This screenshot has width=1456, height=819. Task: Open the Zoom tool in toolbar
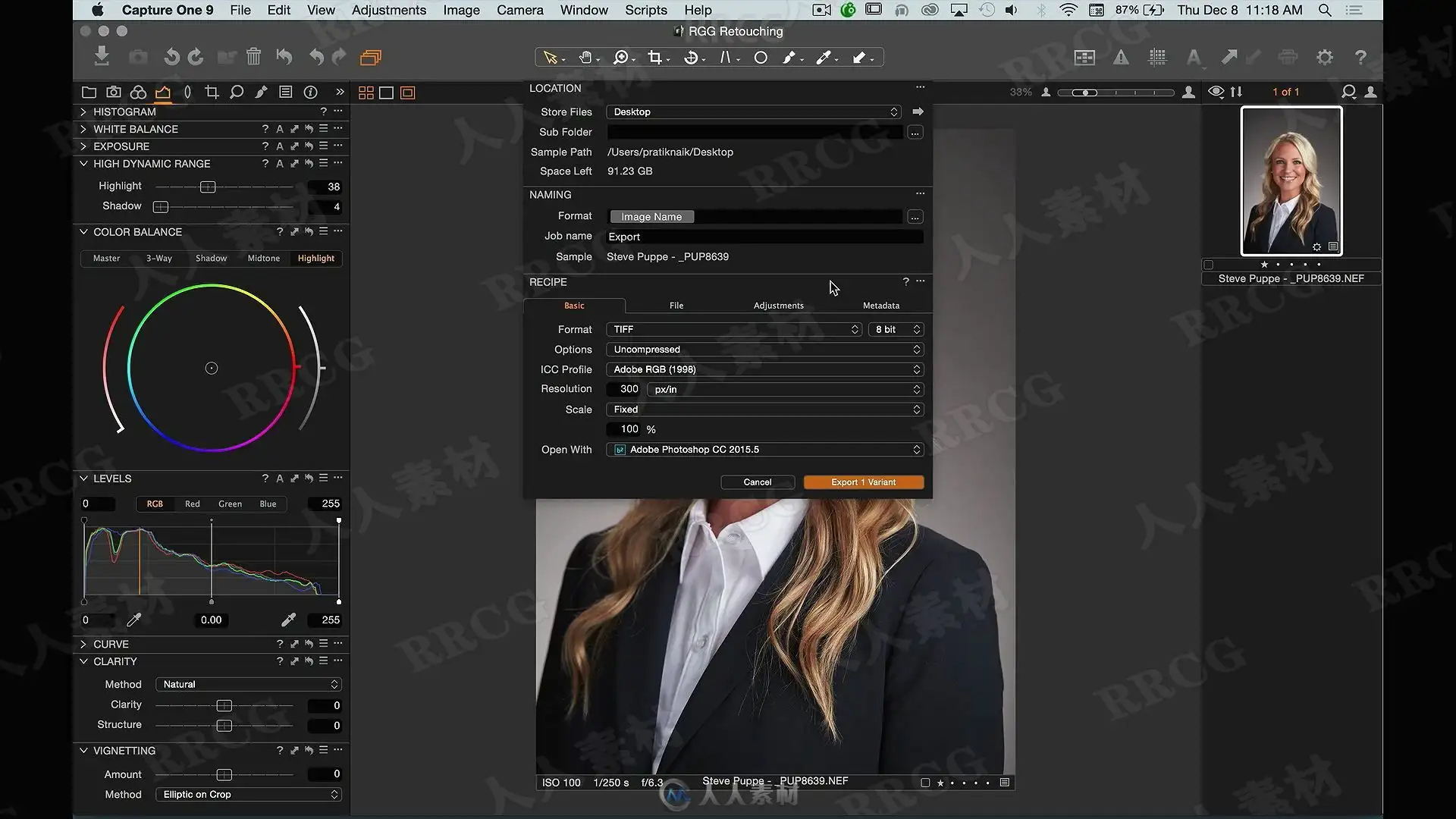point(621,58)
